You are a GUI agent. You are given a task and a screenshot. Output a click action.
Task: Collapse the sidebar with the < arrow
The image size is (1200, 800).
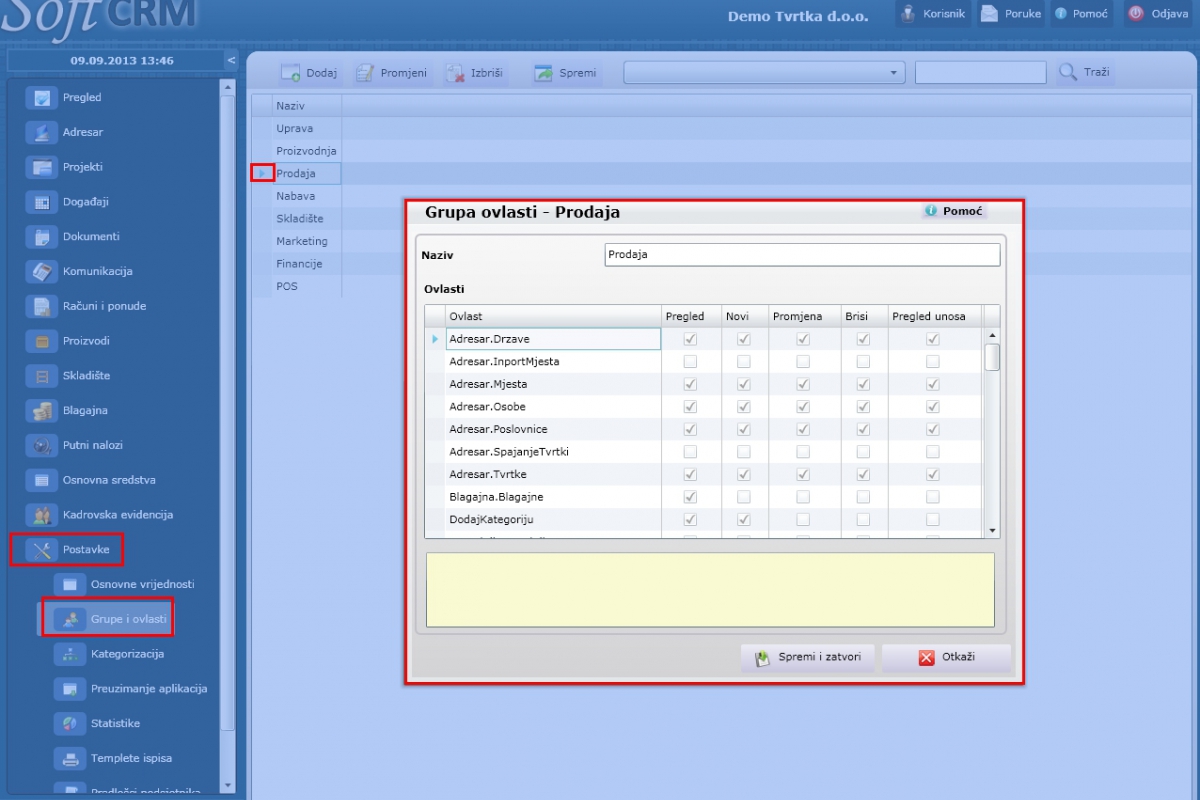pos(231,60)
